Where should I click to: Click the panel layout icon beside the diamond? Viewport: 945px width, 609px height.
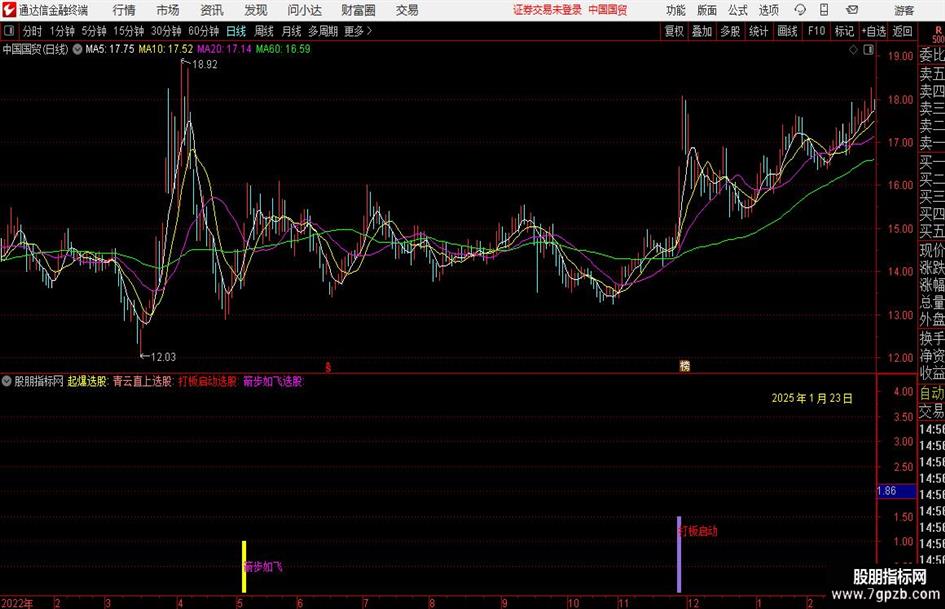click(x=868, y=50)
